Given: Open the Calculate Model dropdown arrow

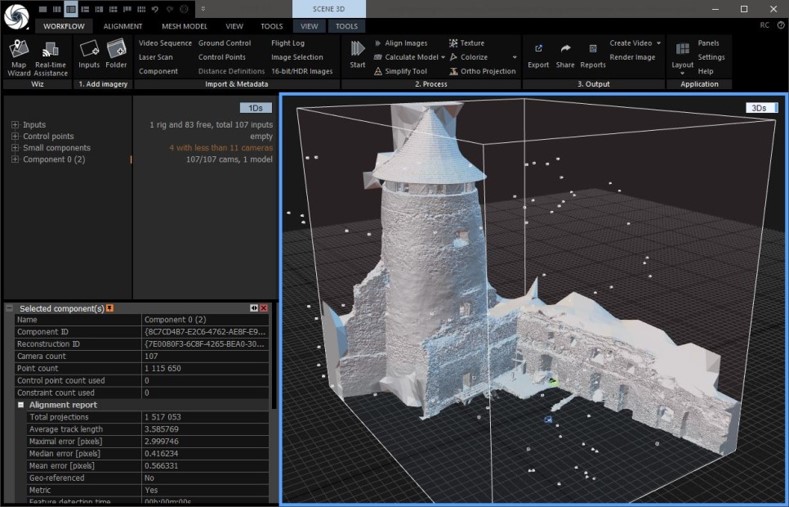Looking at the screenshot, I should pyautogui.click(x=443, y=58).
